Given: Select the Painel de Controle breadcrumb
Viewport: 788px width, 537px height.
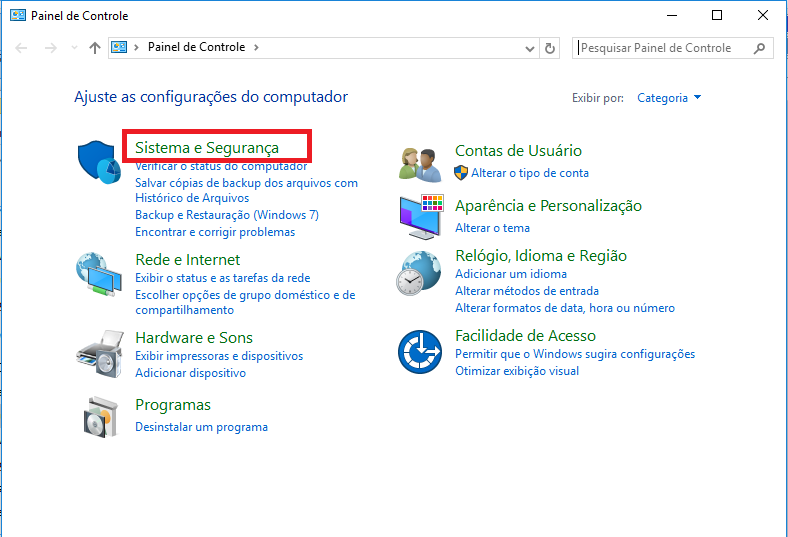Looking at the screenshot, I should pyautogui.click(x=196, y=47).
